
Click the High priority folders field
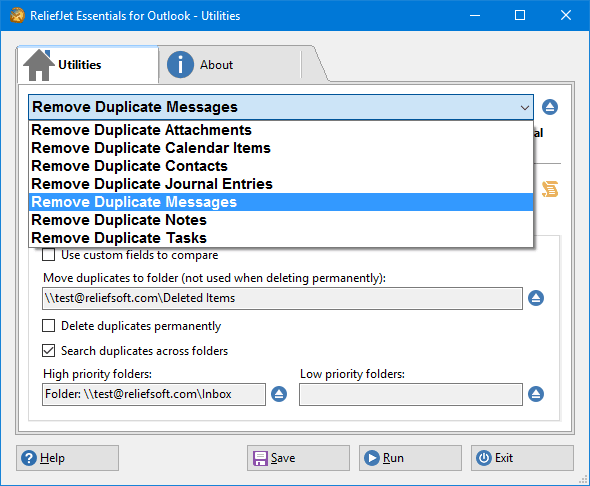click(x=154, y=394)
